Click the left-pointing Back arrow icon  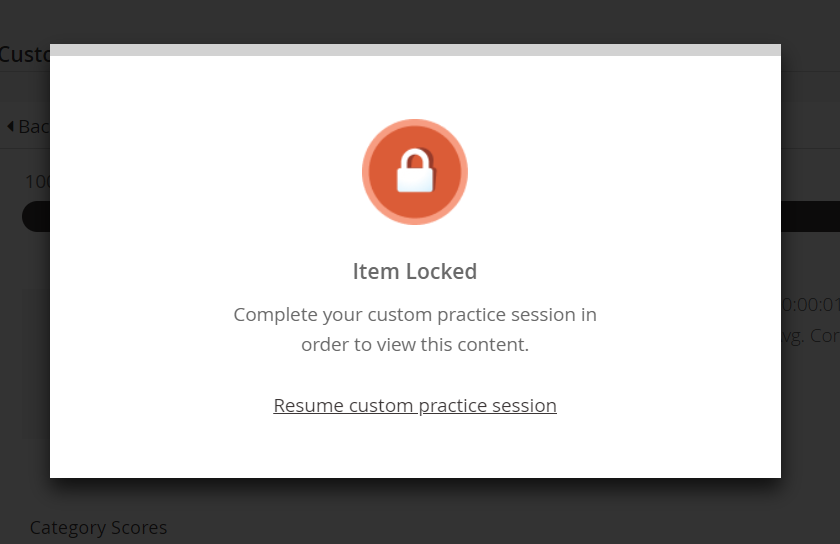[11, 127]
